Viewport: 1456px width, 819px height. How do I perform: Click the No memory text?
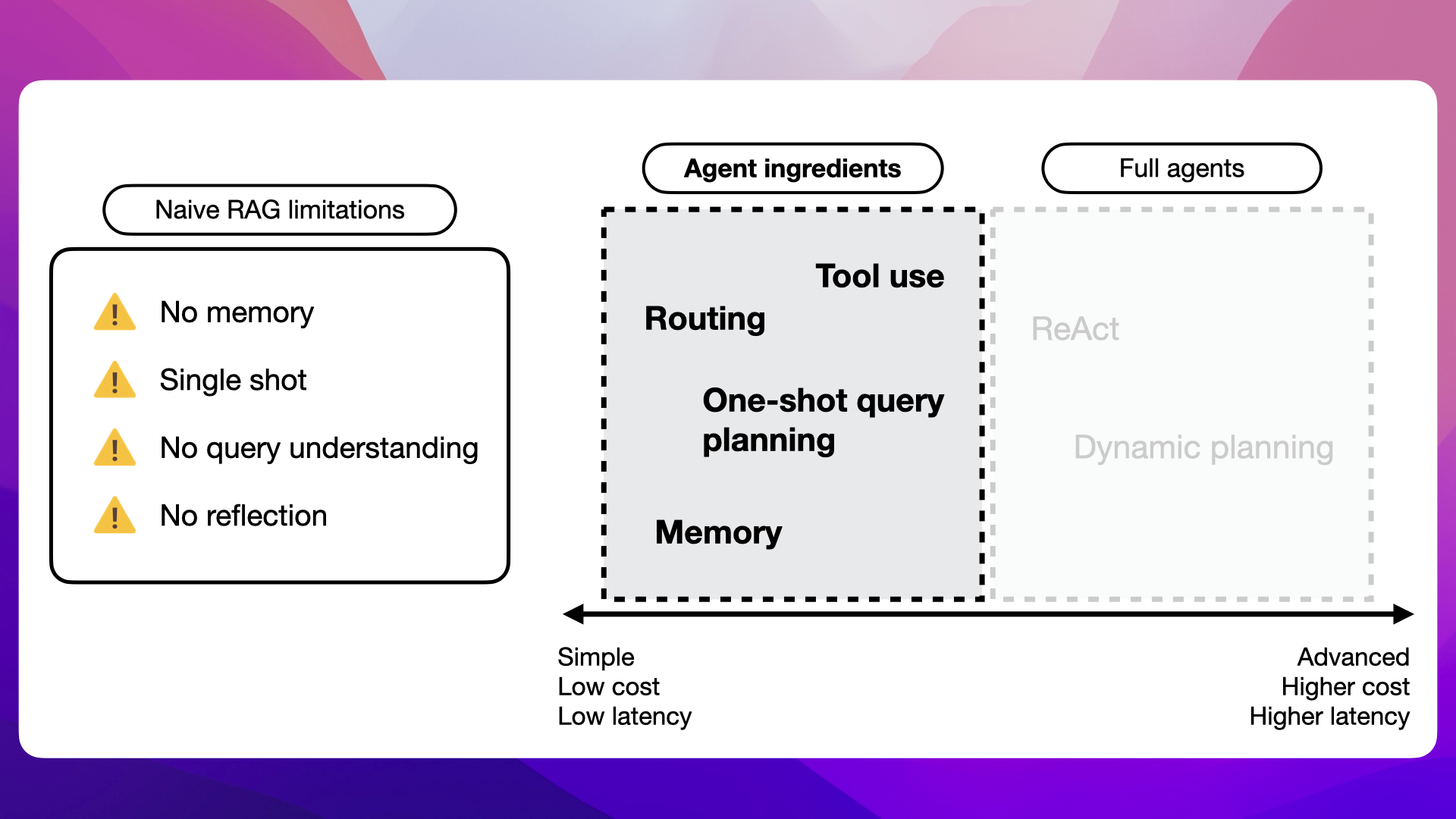tap(237, 312)
